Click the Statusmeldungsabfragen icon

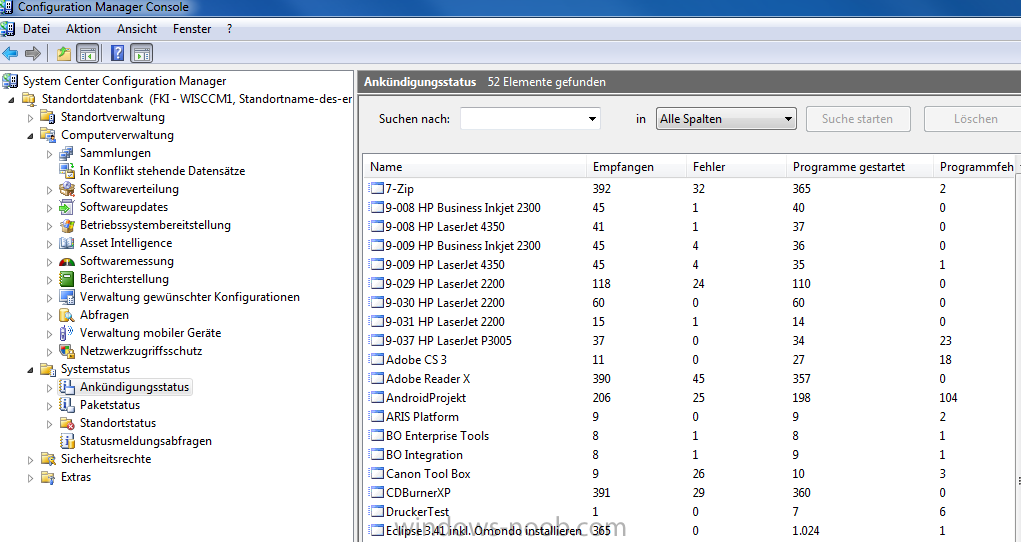coord(66,441)
